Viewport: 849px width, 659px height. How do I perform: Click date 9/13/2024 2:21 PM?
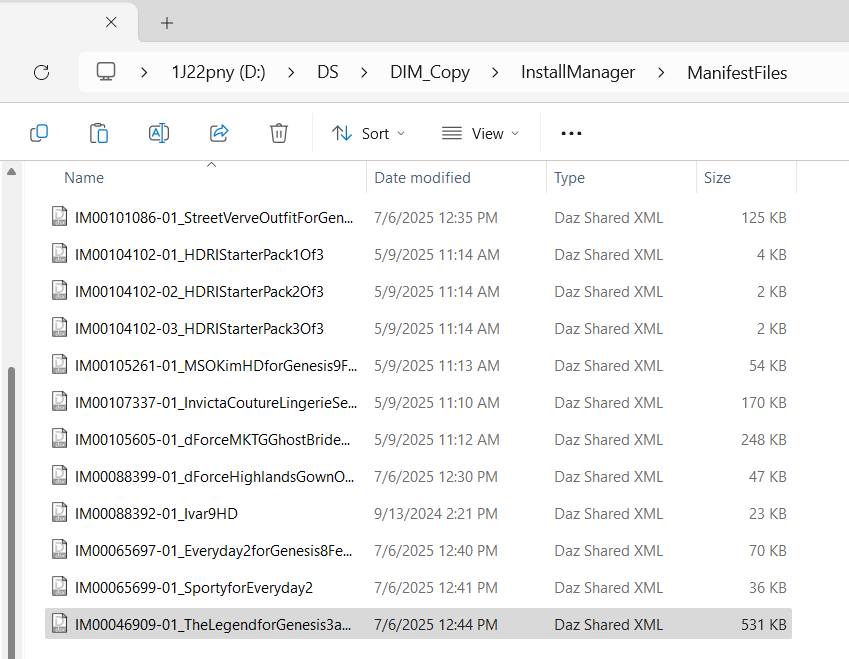tap(435, 513)
